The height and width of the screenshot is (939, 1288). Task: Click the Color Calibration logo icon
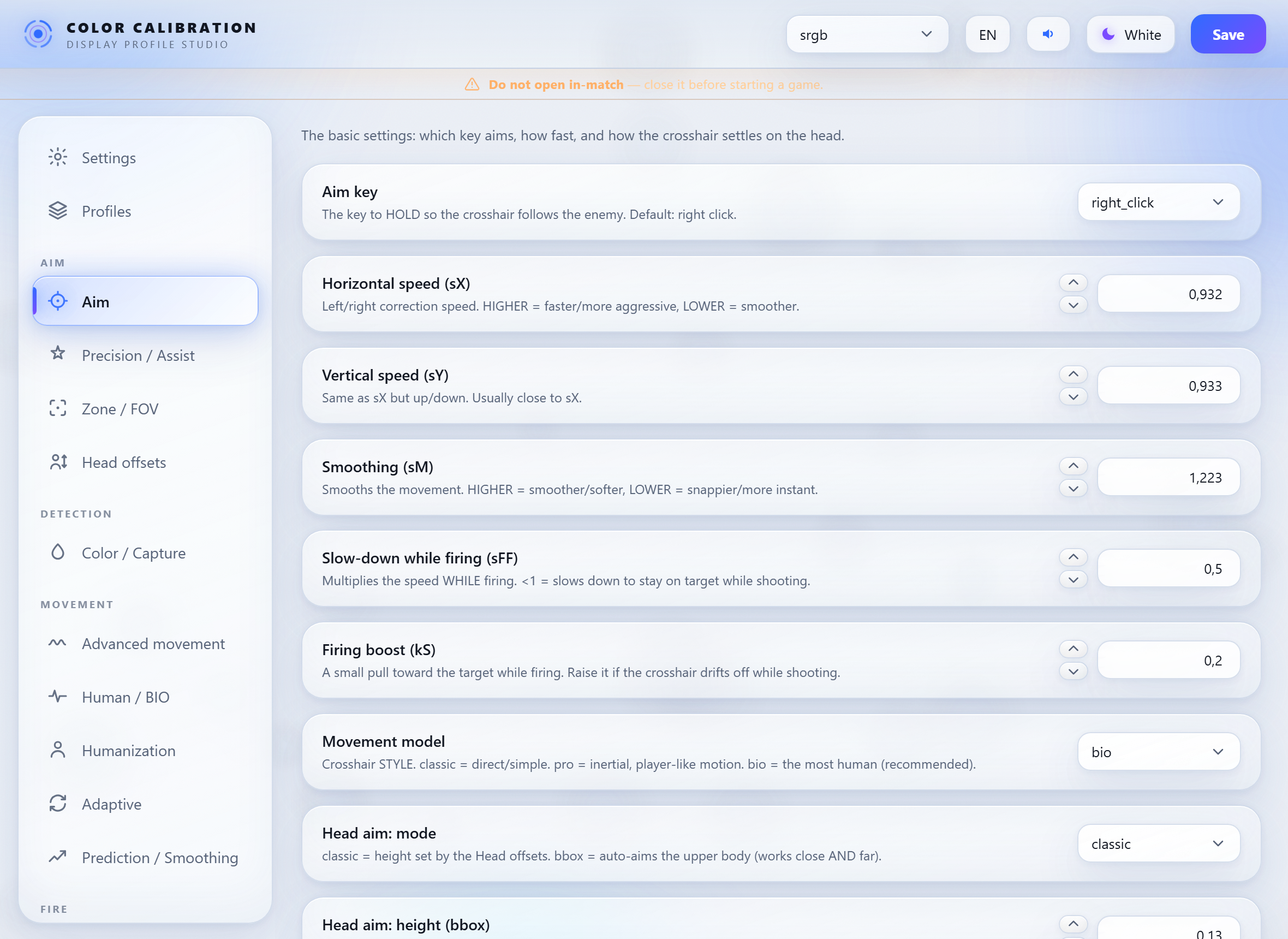(x=38, y=34)
